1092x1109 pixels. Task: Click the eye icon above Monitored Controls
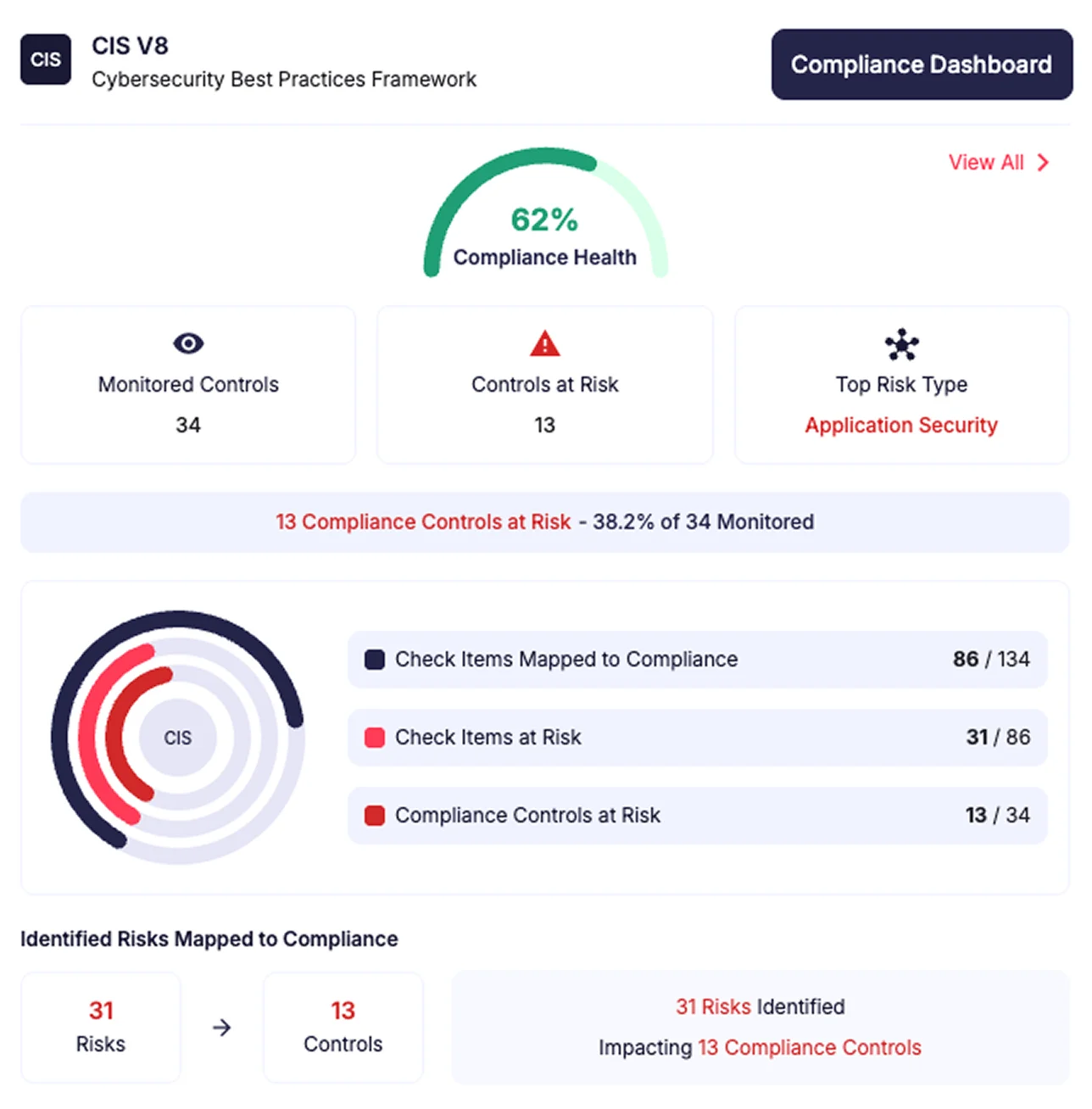[188, 343]
